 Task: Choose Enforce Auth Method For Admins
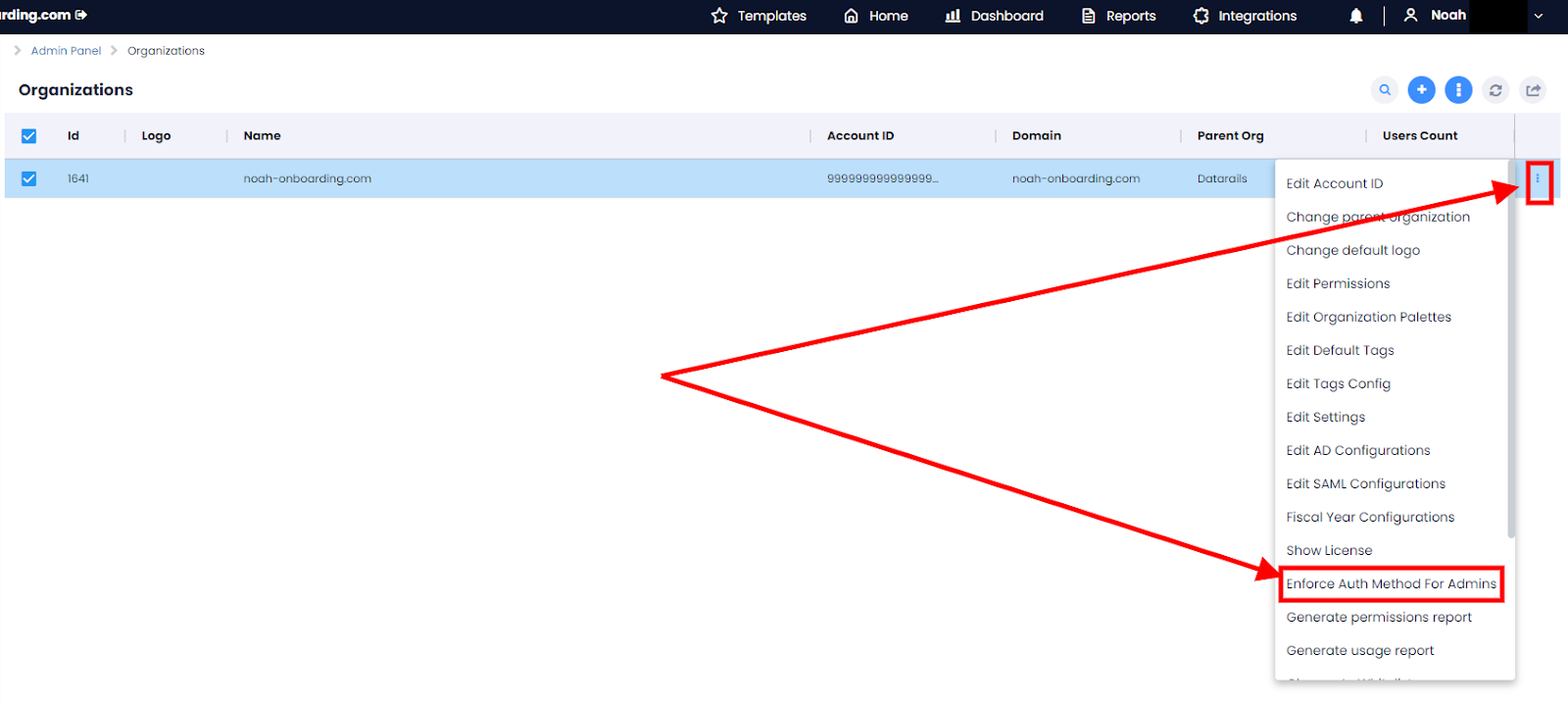1391,583
